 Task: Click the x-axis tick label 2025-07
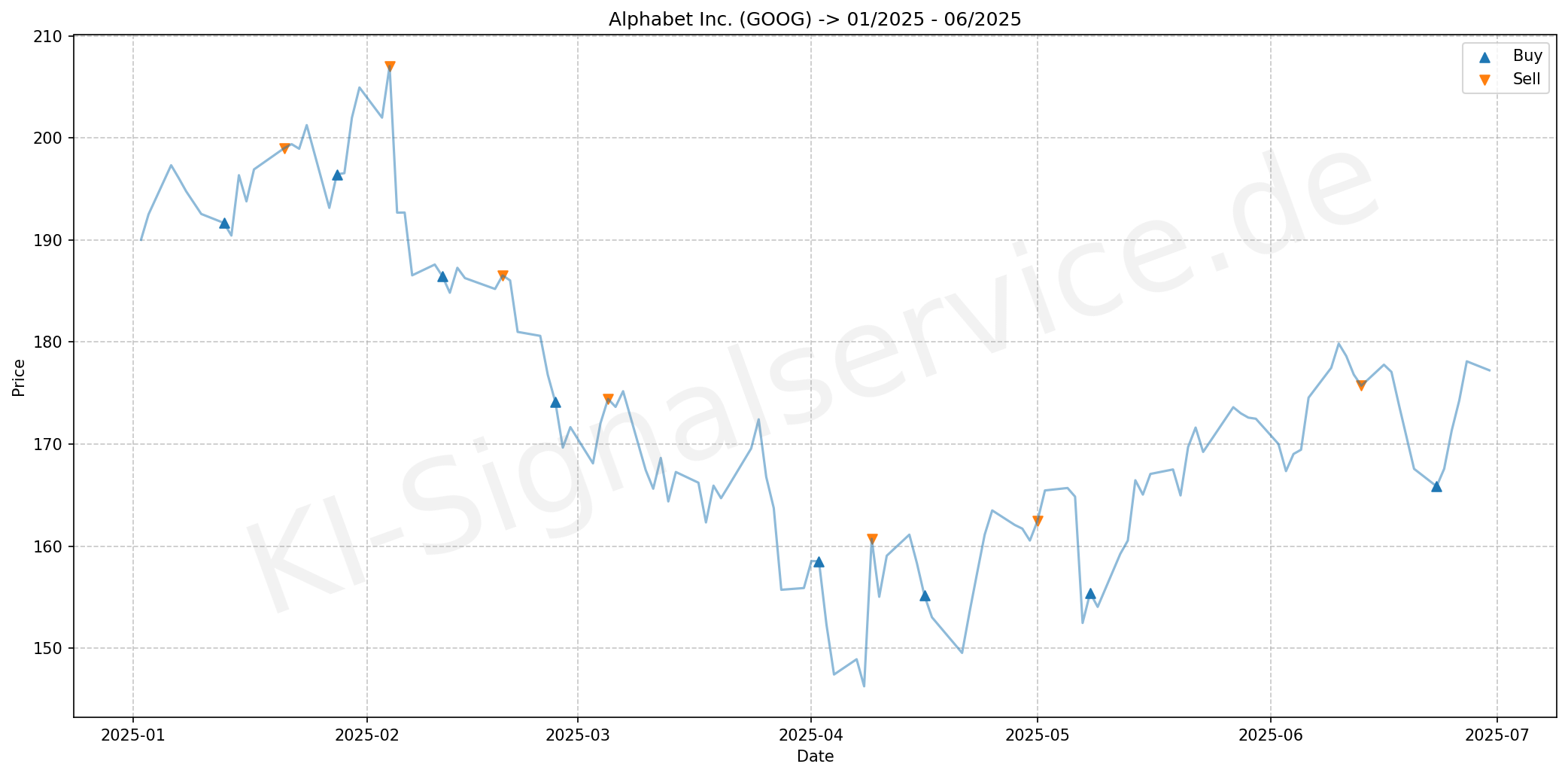(1497, 735)
